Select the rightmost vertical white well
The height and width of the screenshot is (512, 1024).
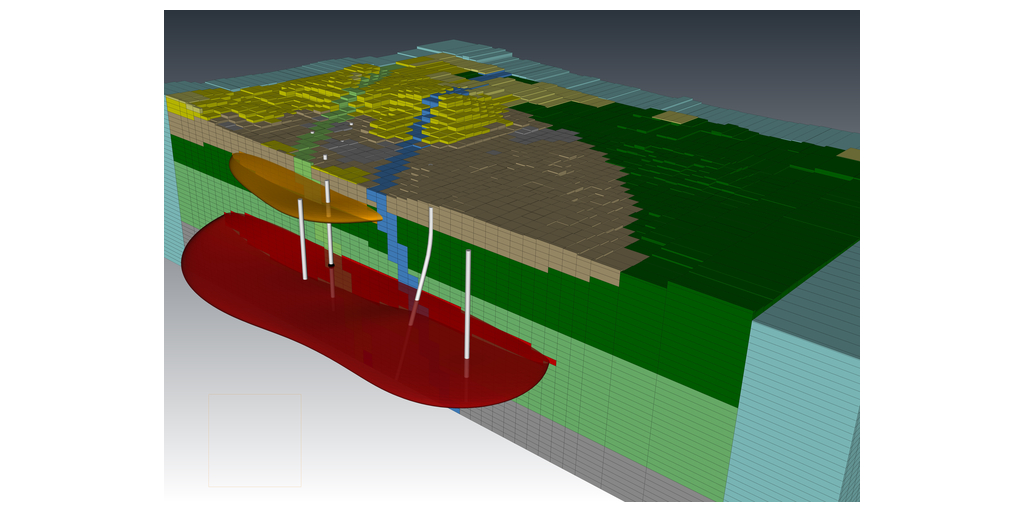pyautogui.click(x=467, y=300)
